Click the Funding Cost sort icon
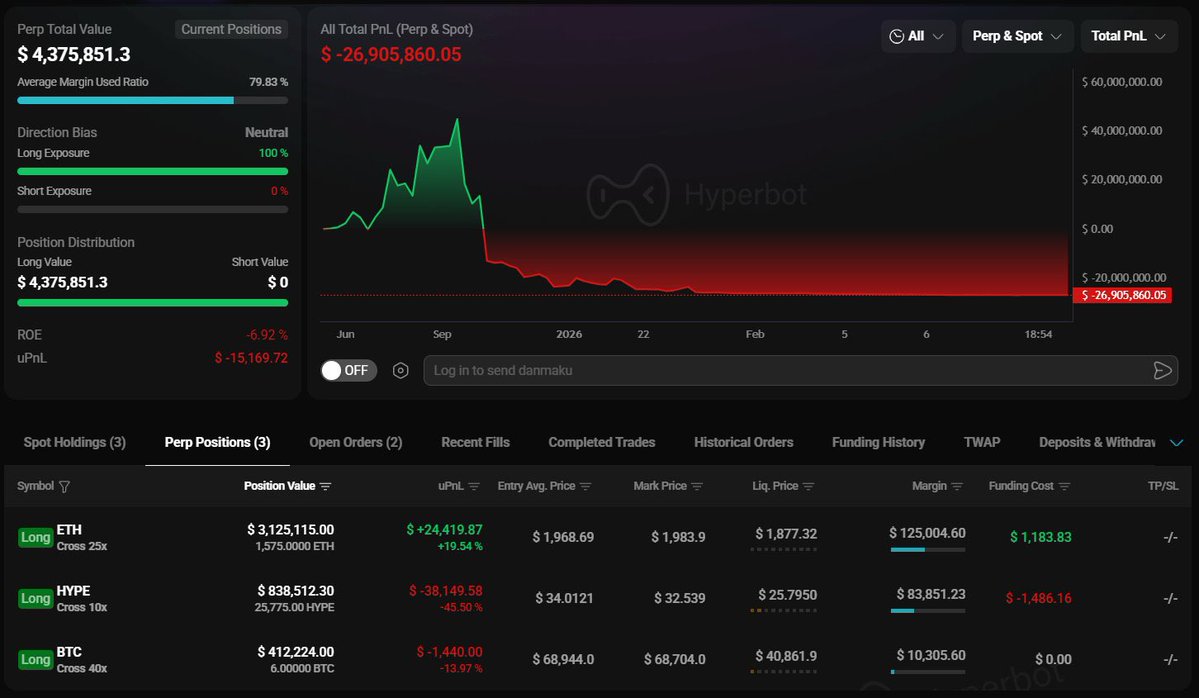This screenshot has height=698, width=1199. point(1064,487)
